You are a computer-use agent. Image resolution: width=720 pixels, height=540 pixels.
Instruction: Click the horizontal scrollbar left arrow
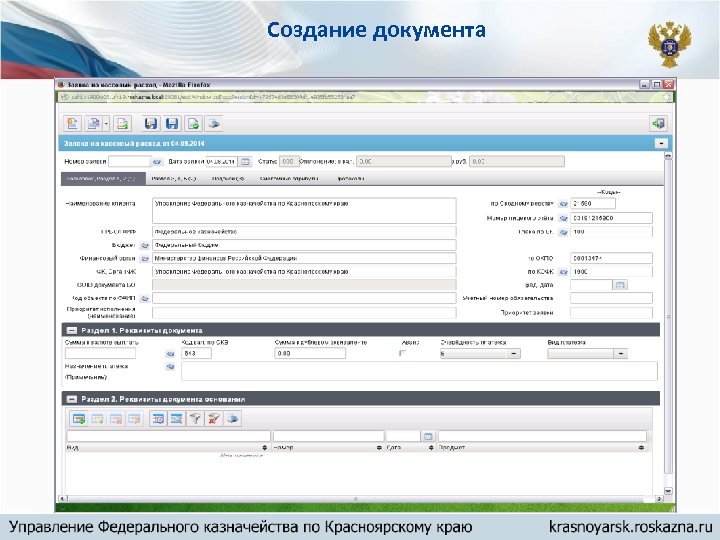pos(63,499)
